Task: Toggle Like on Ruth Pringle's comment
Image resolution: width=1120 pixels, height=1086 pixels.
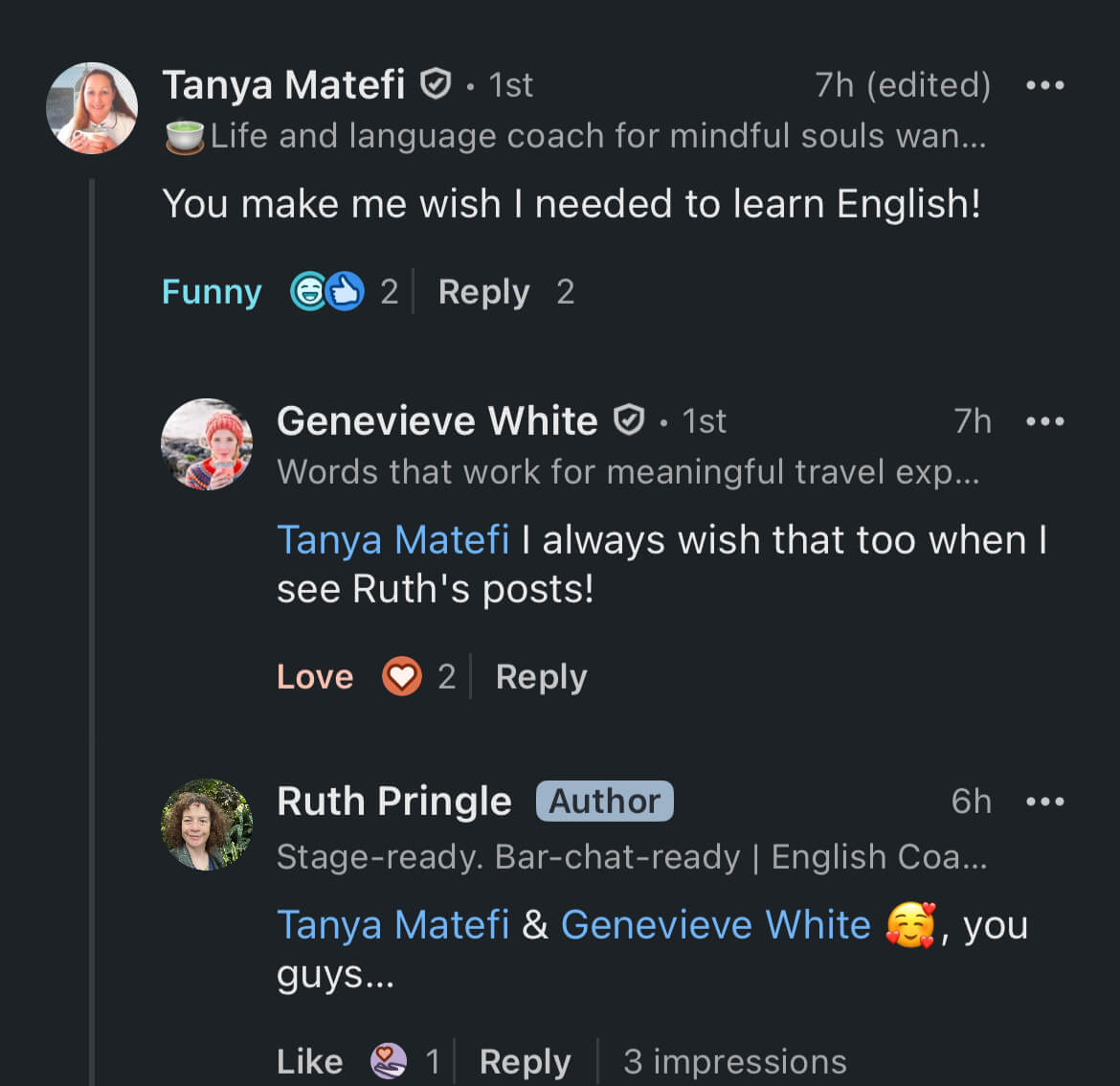Action: pyautogui.click(x=308, y=1060)
